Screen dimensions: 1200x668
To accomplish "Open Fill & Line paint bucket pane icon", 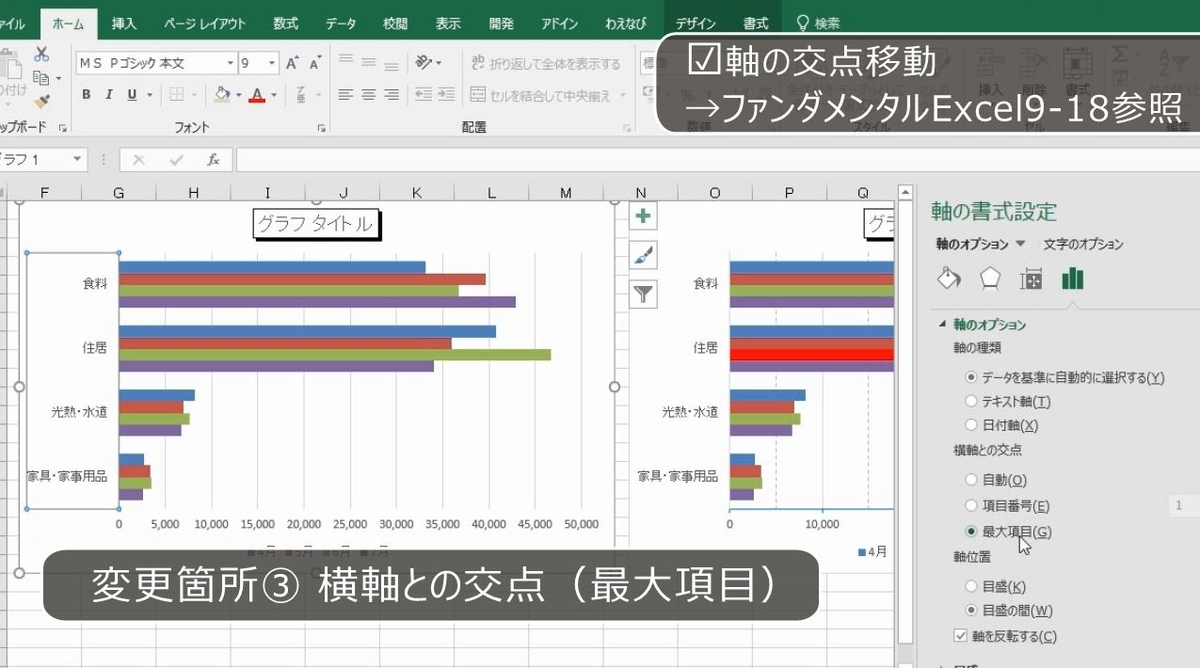I will [948, 279].
